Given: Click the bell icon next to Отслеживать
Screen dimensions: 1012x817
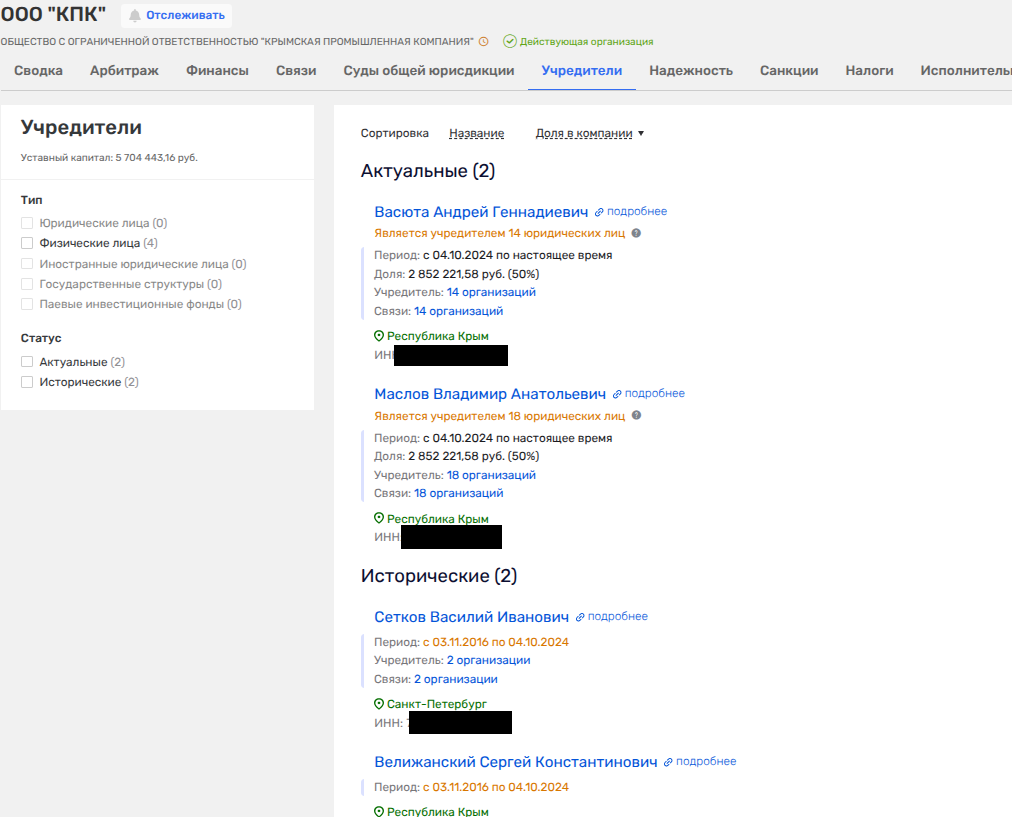Looking at the screenshot, I should (135, 16).
